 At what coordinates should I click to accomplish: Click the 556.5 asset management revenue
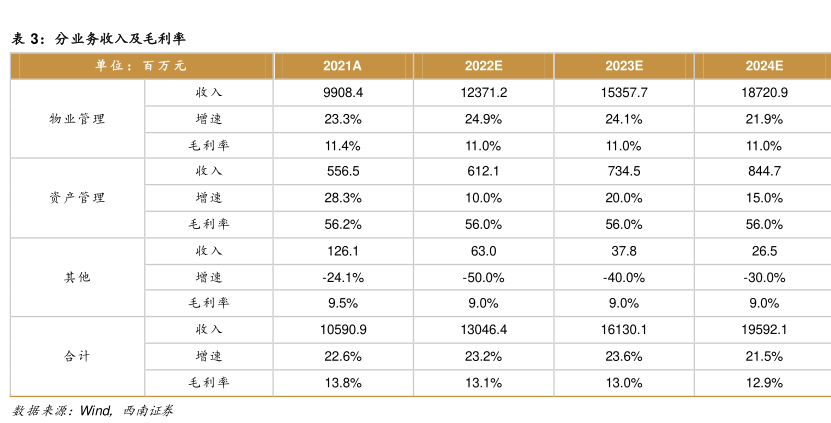tap(342, 171)
